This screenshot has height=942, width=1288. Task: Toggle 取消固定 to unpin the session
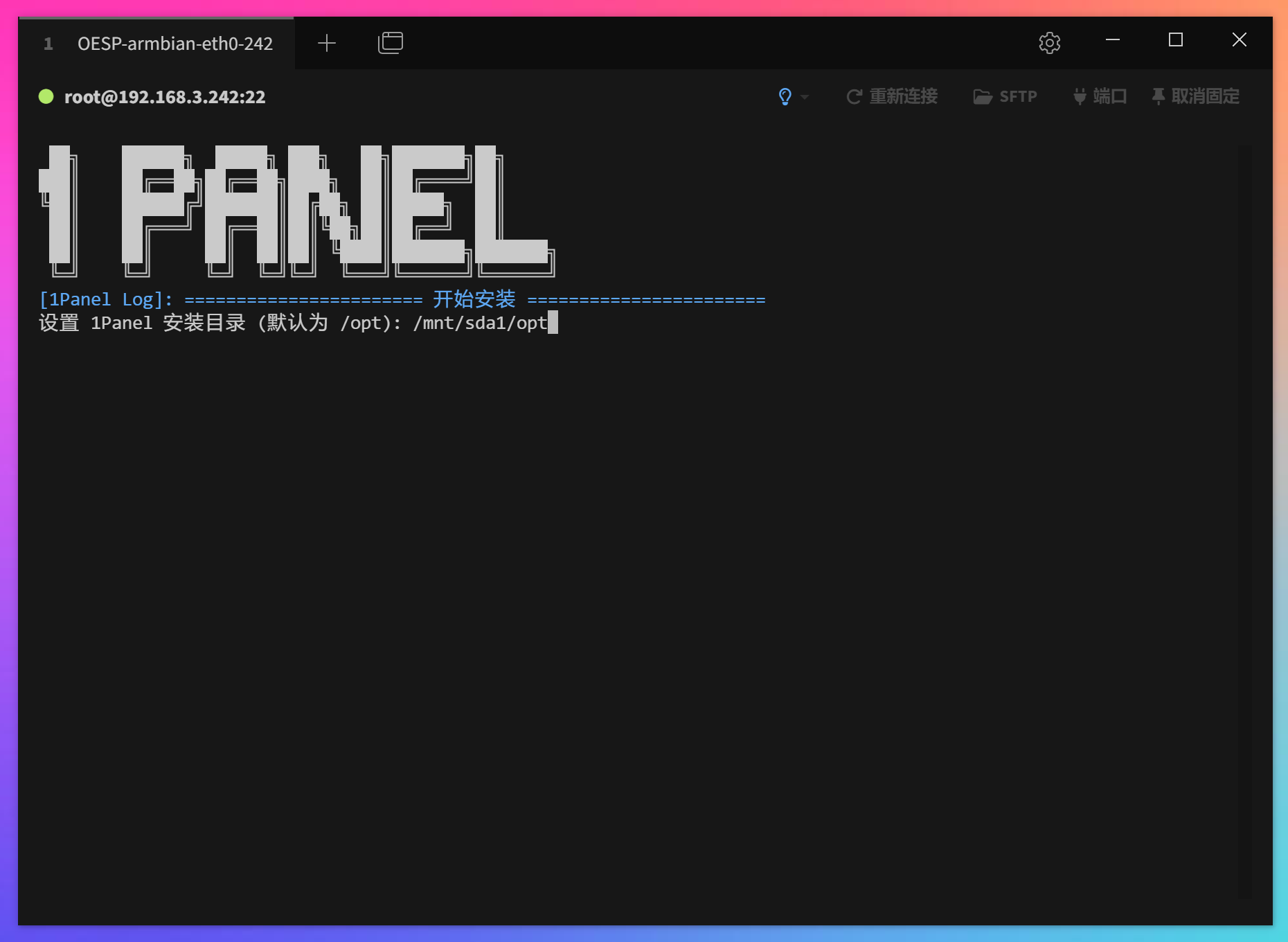[x=1205, y=96]
